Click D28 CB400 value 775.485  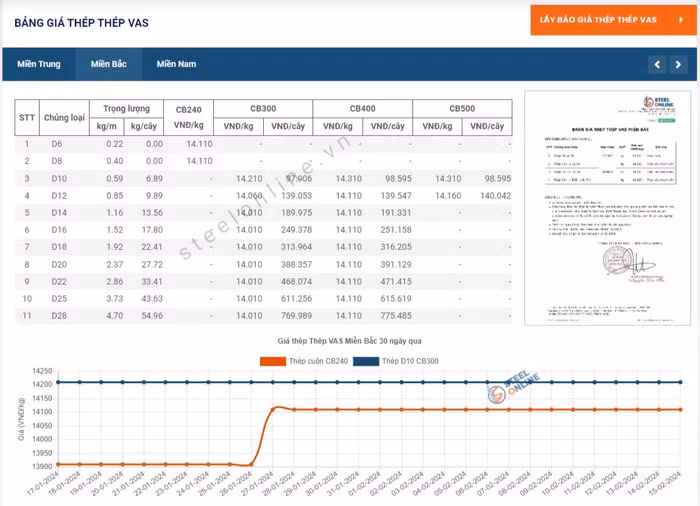396,316
